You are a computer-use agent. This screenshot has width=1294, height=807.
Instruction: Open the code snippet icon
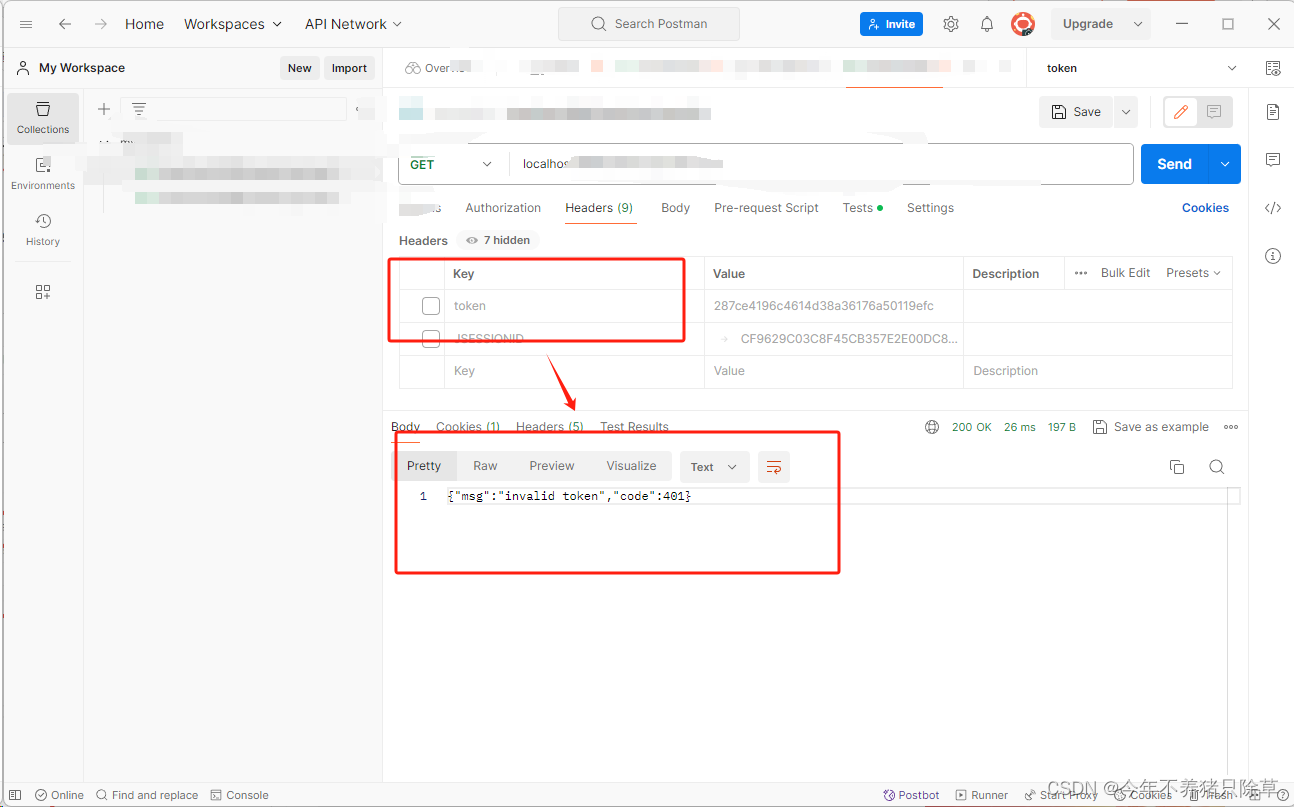tap(1273, 208)
